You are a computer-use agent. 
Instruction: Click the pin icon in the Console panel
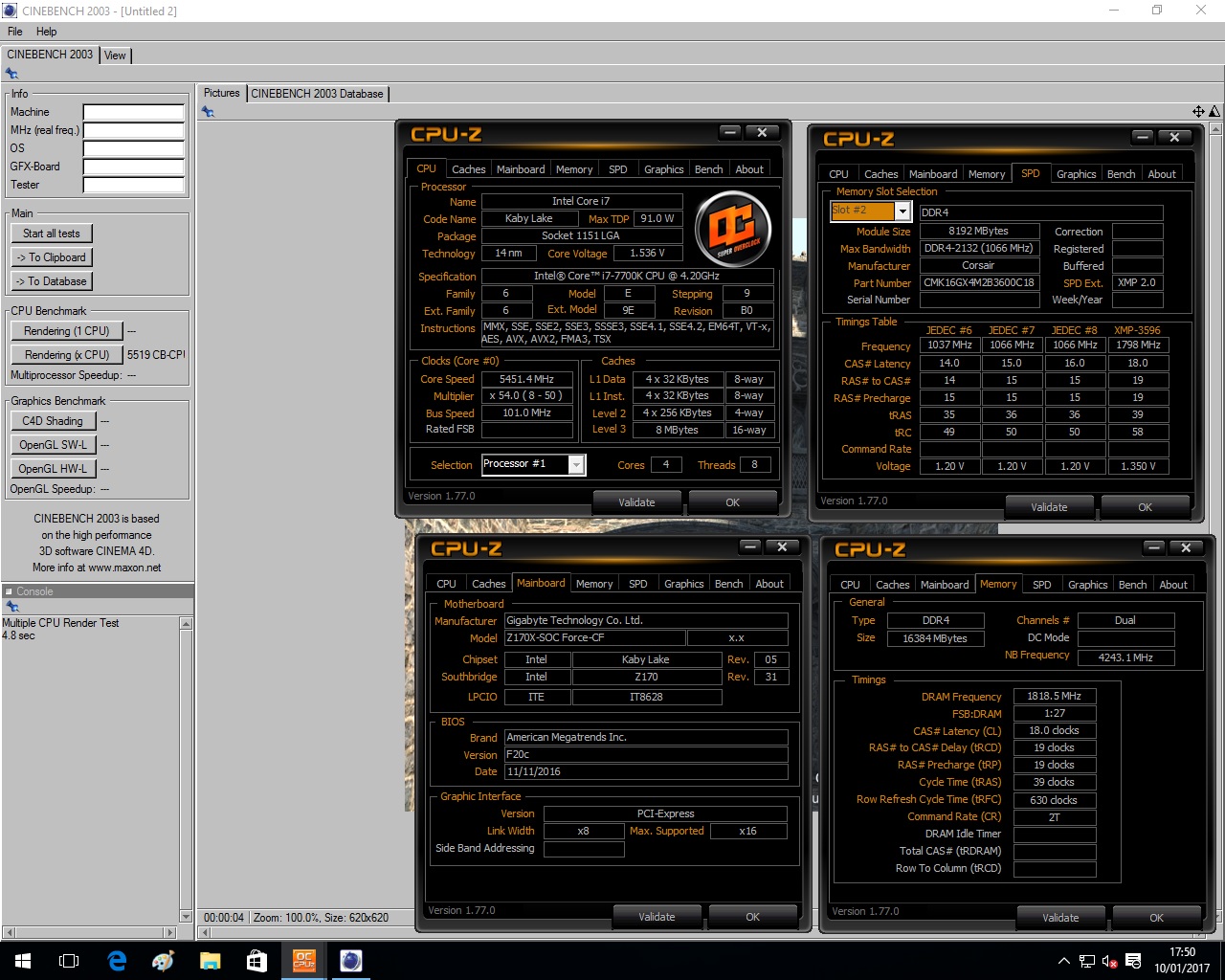pyautogui.click(x=11, y=607)
